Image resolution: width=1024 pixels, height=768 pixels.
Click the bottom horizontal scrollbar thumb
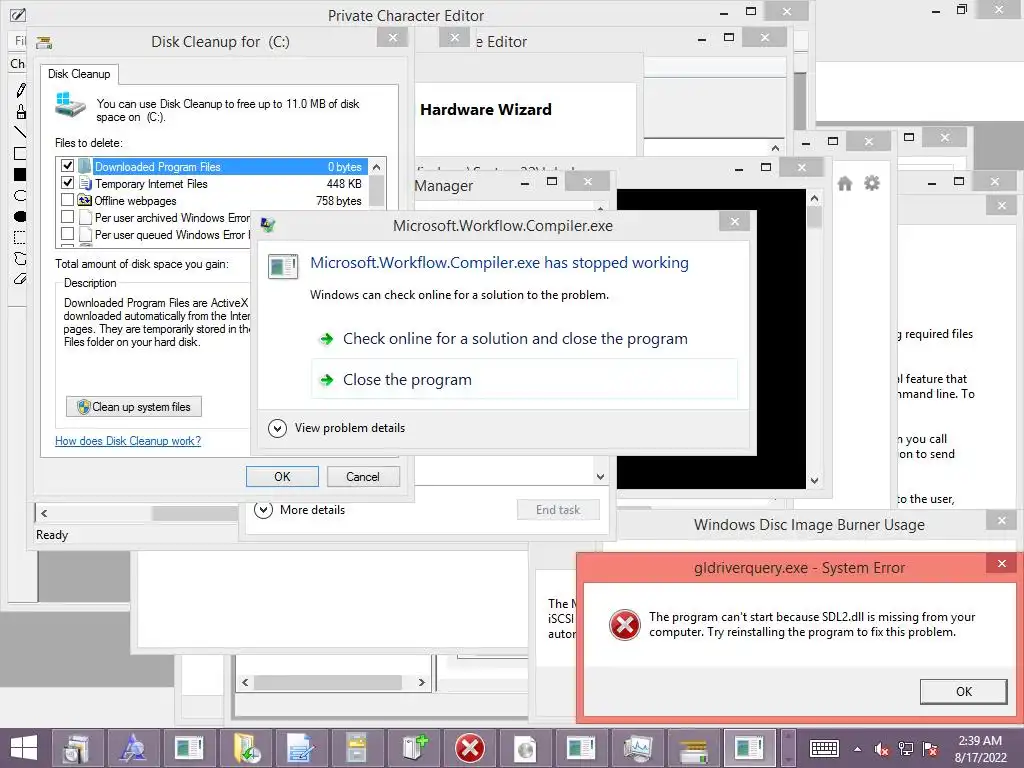click(x=327, y=682)
